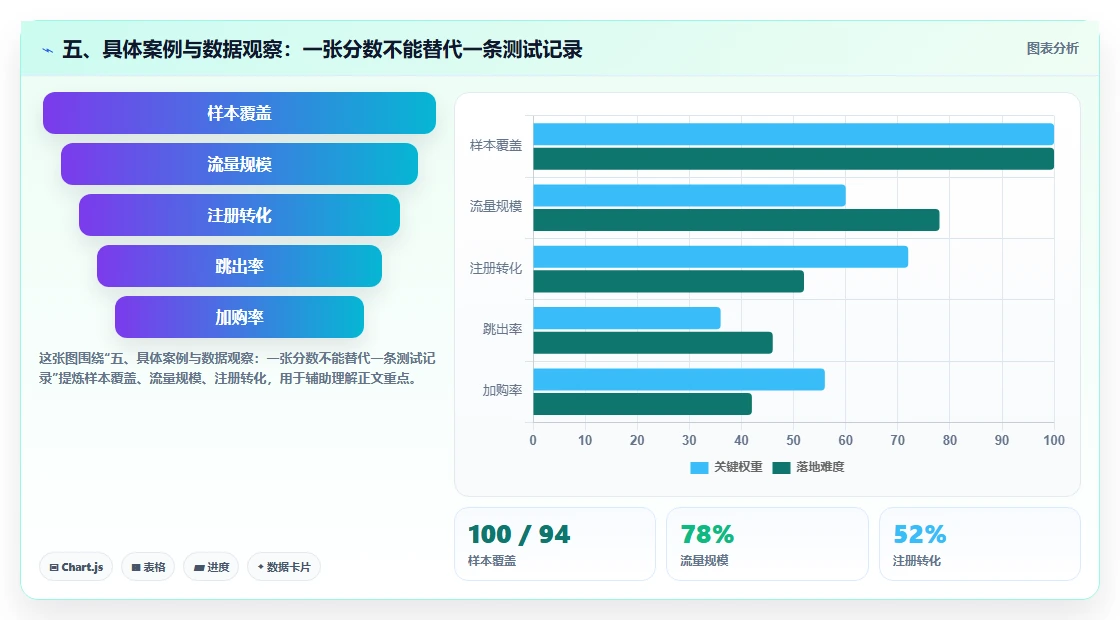The image size is (1120, 620).
Task: Click the description paragraph below the funnel
Action: (237, 369)
